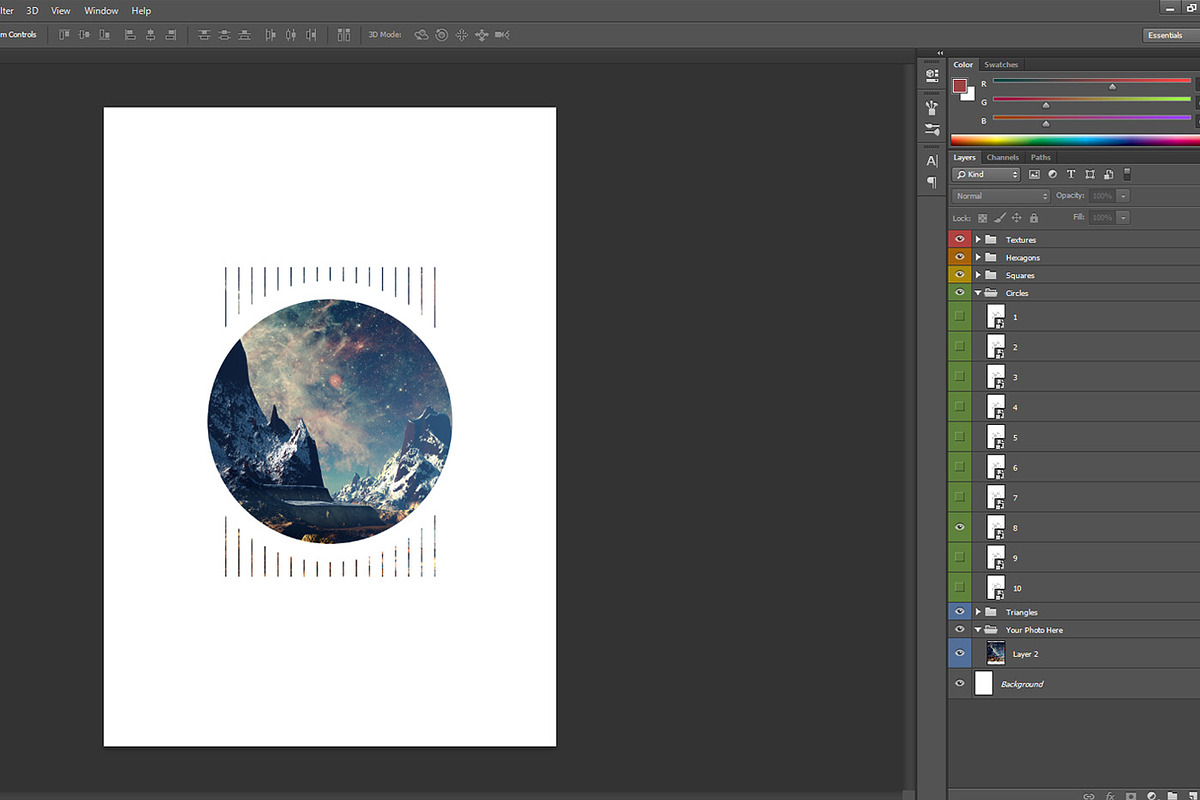Click the lock position icon
1200x800 pixels.
click(1016, 218)
